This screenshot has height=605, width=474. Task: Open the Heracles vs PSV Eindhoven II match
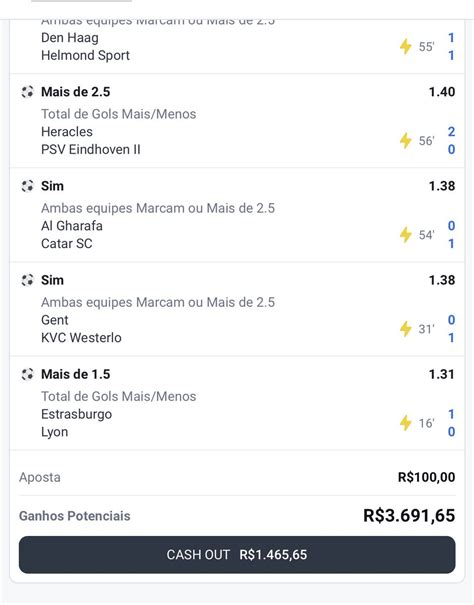(91, 140)
